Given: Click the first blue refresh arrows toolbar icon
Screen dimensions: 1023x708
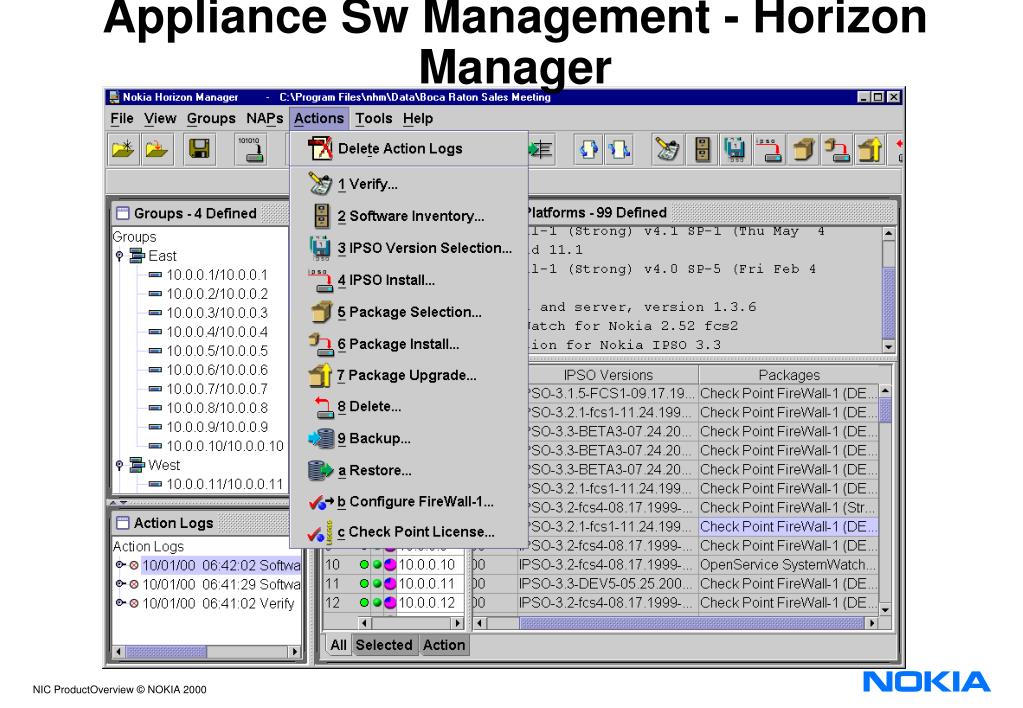Looking at the screenshot, I should click(x=588, y=149).
